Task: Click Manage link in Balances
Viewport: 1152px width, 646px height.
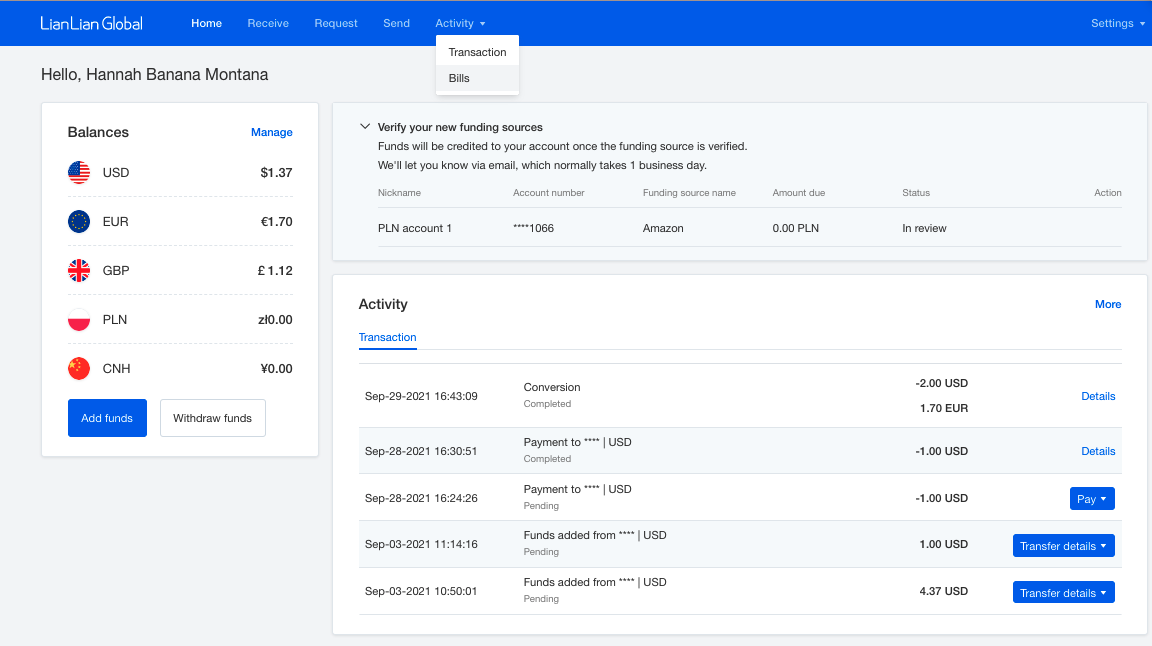Action: coord(272,132)
